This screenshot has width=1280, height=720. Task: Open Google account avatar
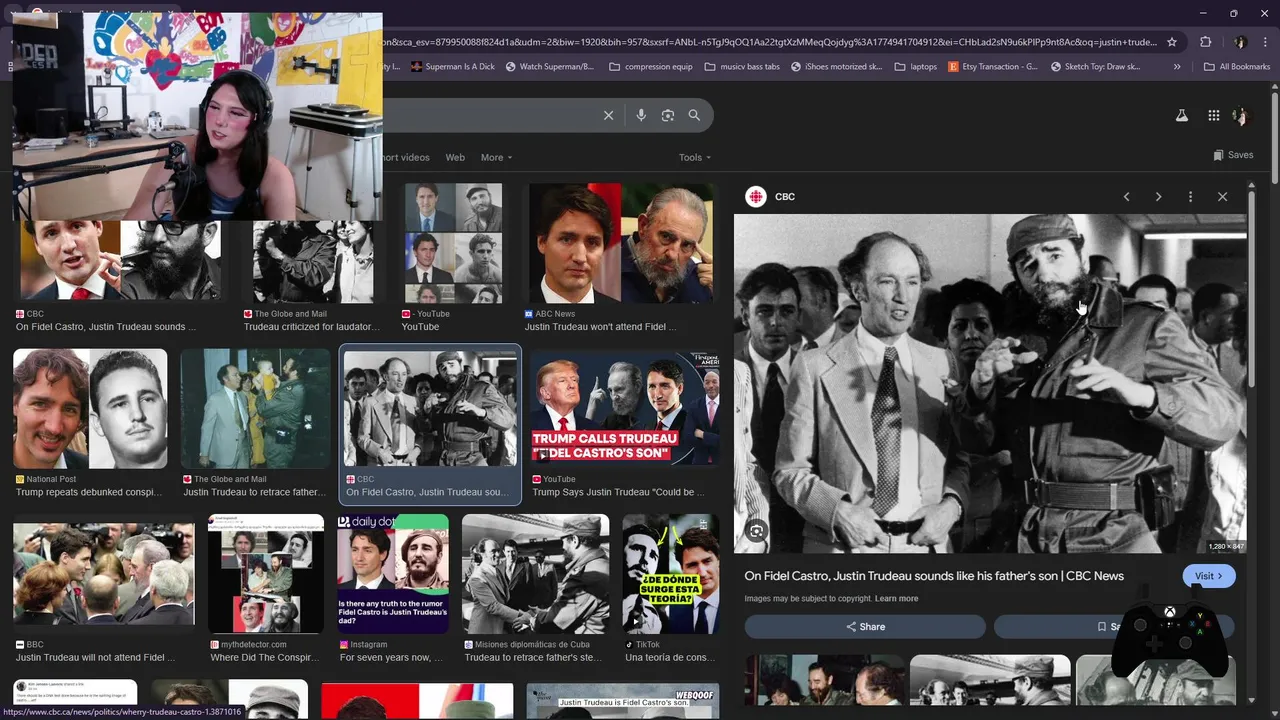[1241, 116]
